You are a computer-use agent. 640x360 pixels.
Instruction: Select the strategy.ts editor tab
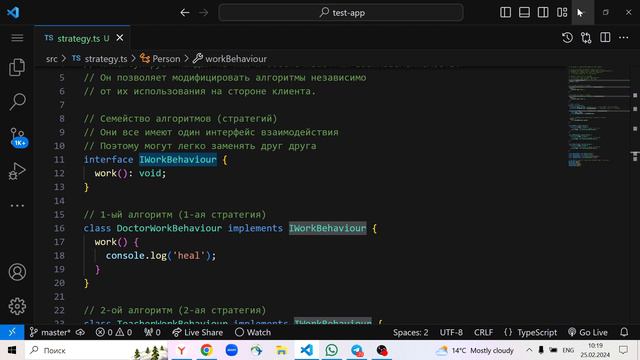pyautogui.click(x=82, y=38)
